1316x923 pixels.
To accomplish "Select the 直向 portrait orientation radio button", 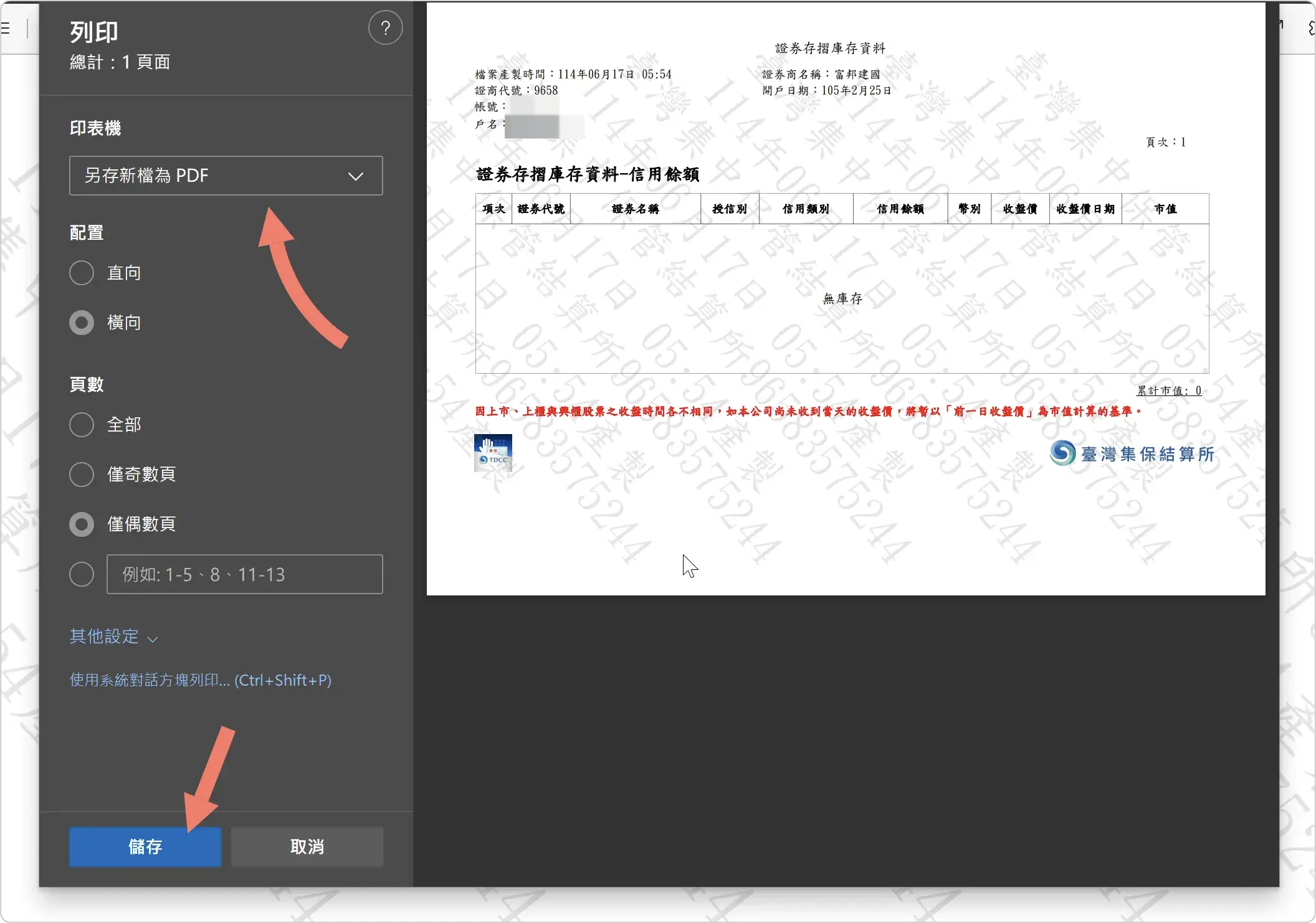I will [x=82, y=273].
